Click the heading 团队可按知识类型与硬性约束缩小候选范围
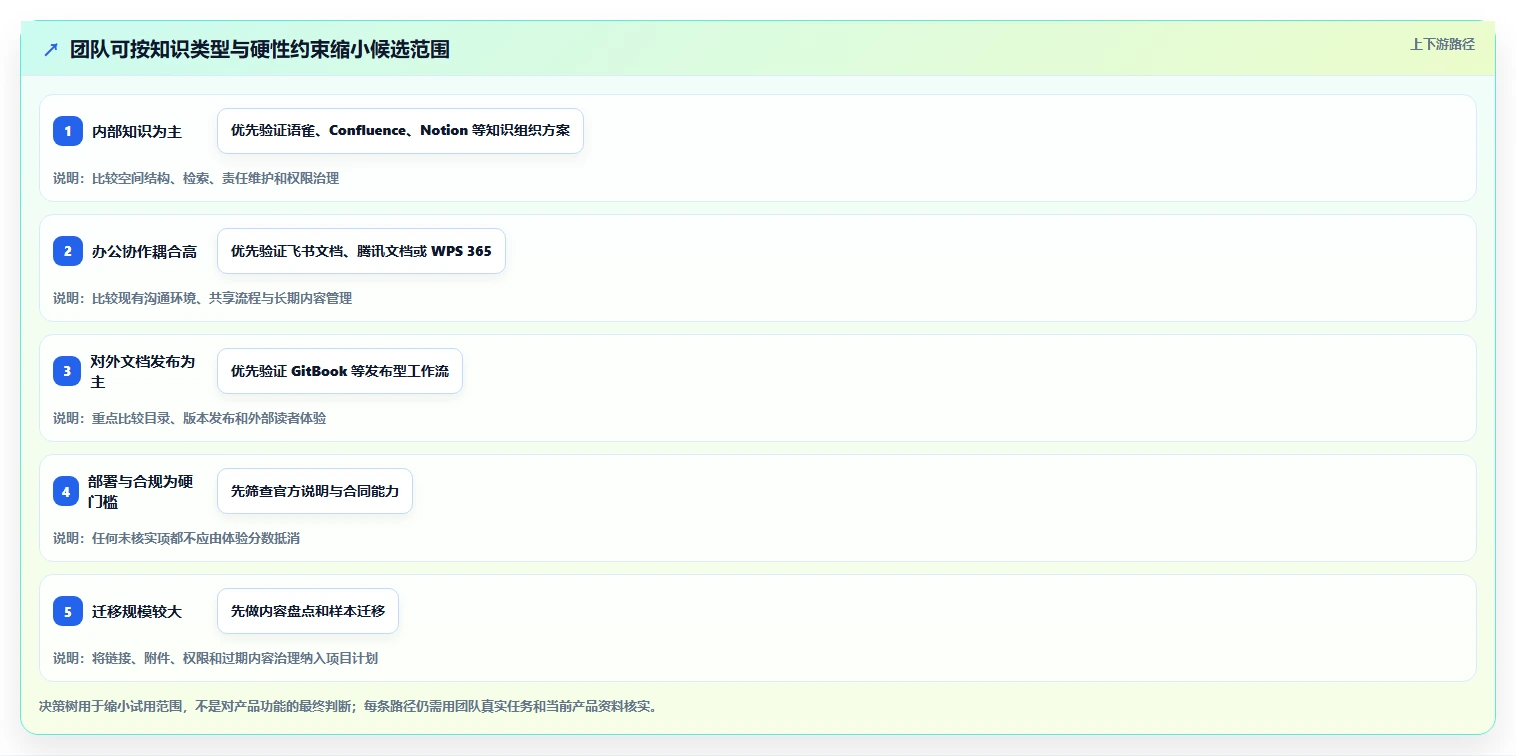Viewport: 1516px width, 756px height. click(260, 49)
